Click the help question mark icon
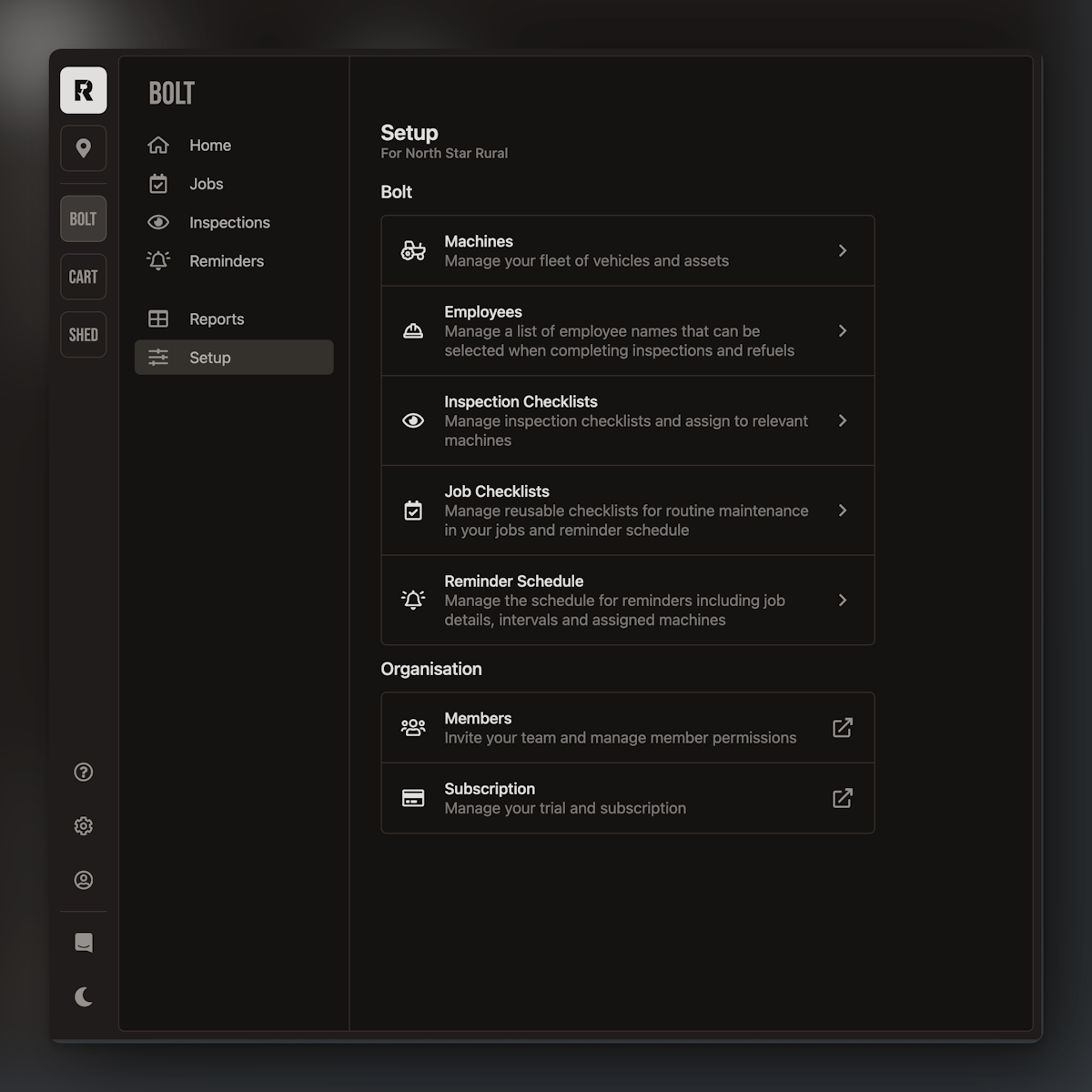The height and width of the screenshot is (1092, 1092). [x=83, y=772]
